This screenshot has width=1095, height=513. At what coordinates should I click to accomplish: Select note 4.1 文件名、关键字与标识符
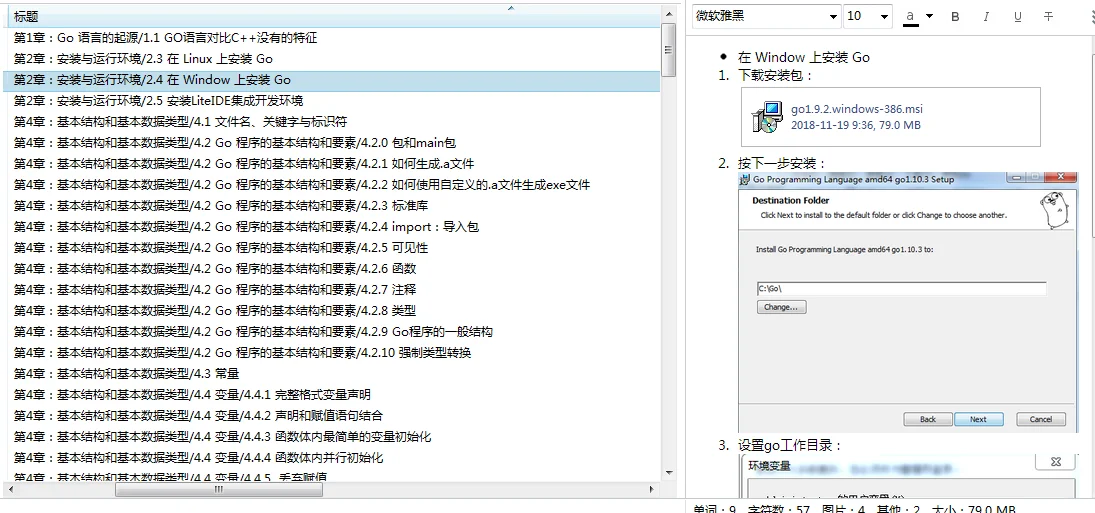click(333, 121)
